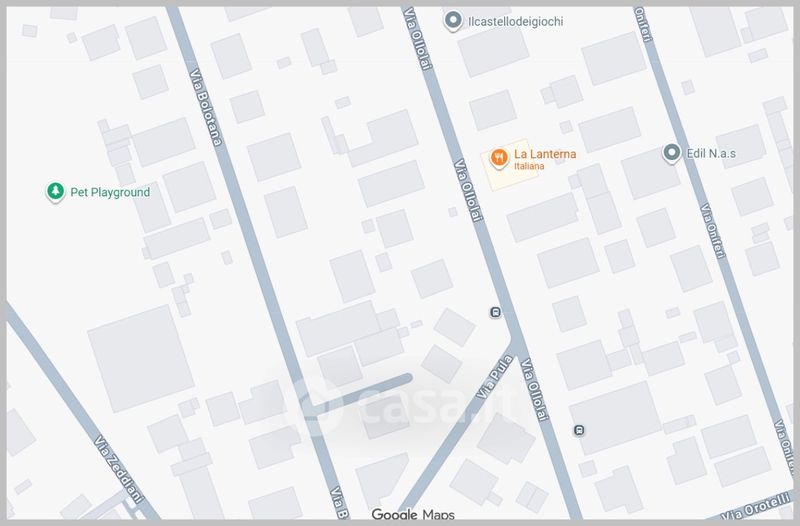Viewport: 800px width, 526px height.
Task: Click the Via Oniferi label below Edil N.a.s
Action: (x=712, y=231)
